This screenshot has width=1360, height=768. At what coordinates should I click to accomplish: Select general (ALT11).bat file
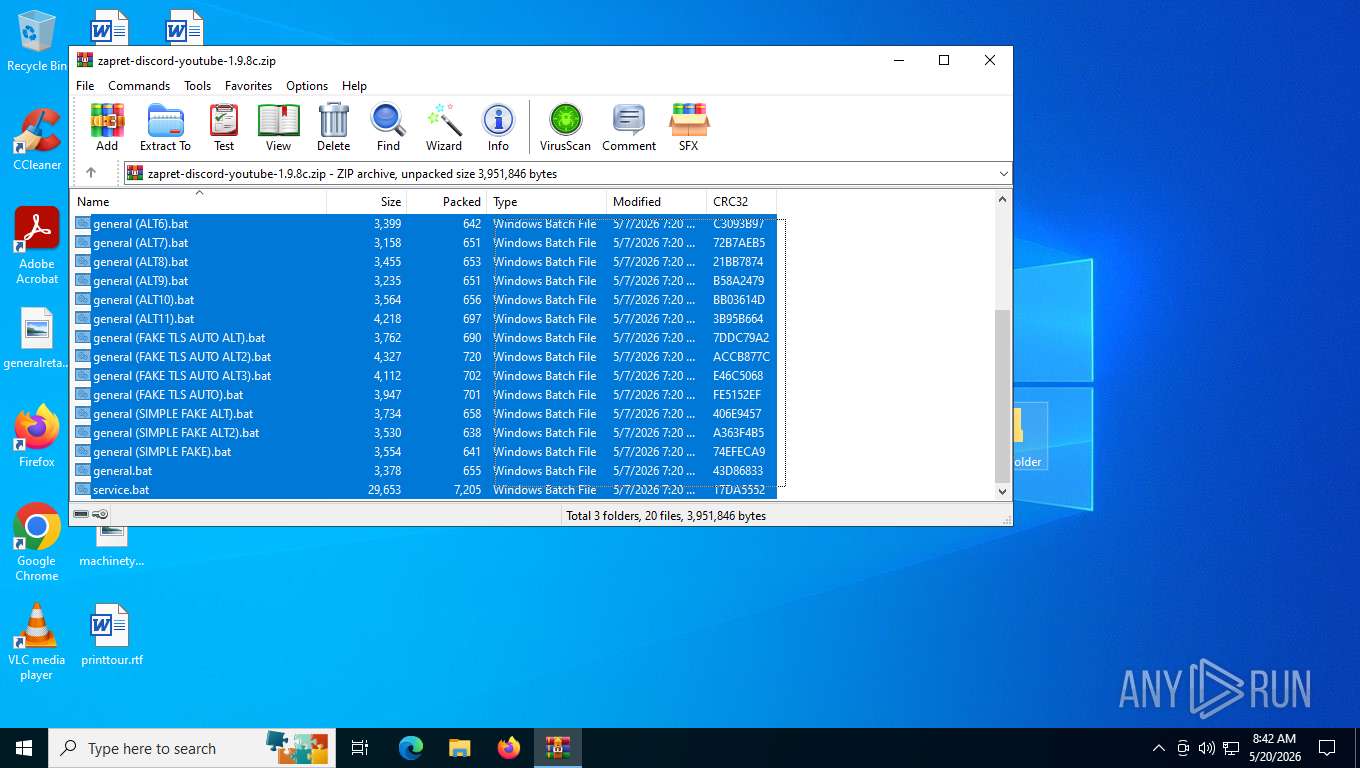(424, 319)
